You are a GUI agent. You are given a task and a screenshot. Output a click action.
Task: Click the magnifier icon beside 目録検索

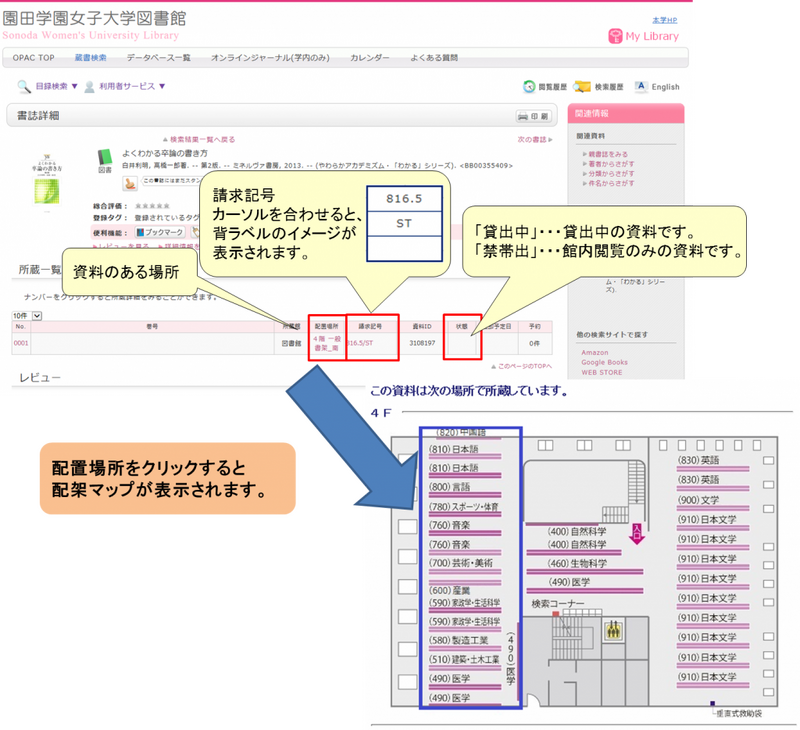tap(24, 87)
